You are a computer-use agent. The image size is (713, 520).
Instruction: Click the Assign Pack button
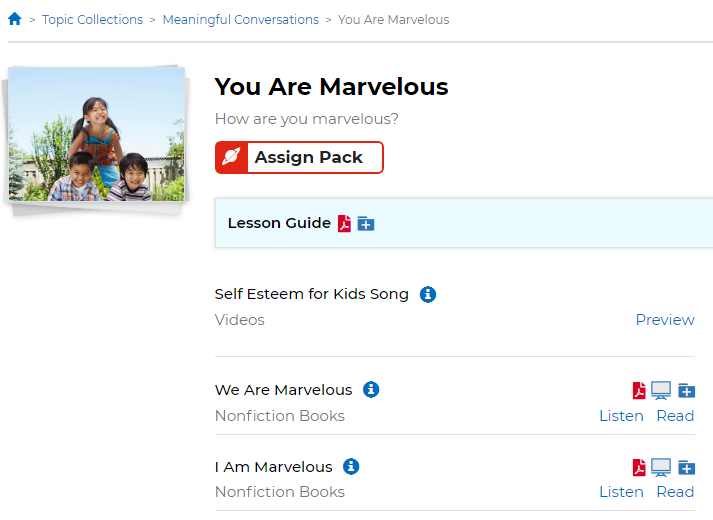click(x=299, y=158)
